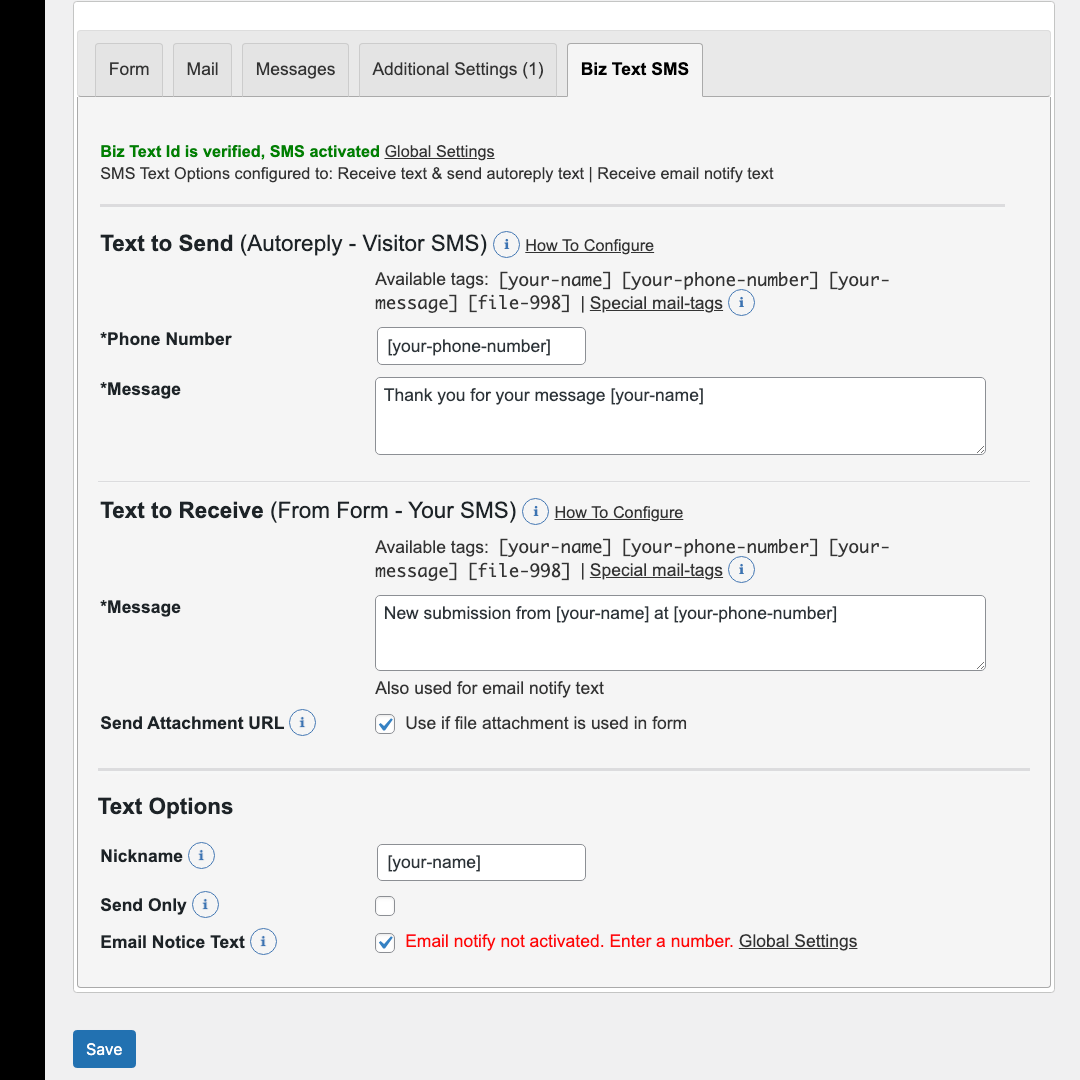
Task: Open Global Settings link near verified notice
Action: tap(439, 152)
